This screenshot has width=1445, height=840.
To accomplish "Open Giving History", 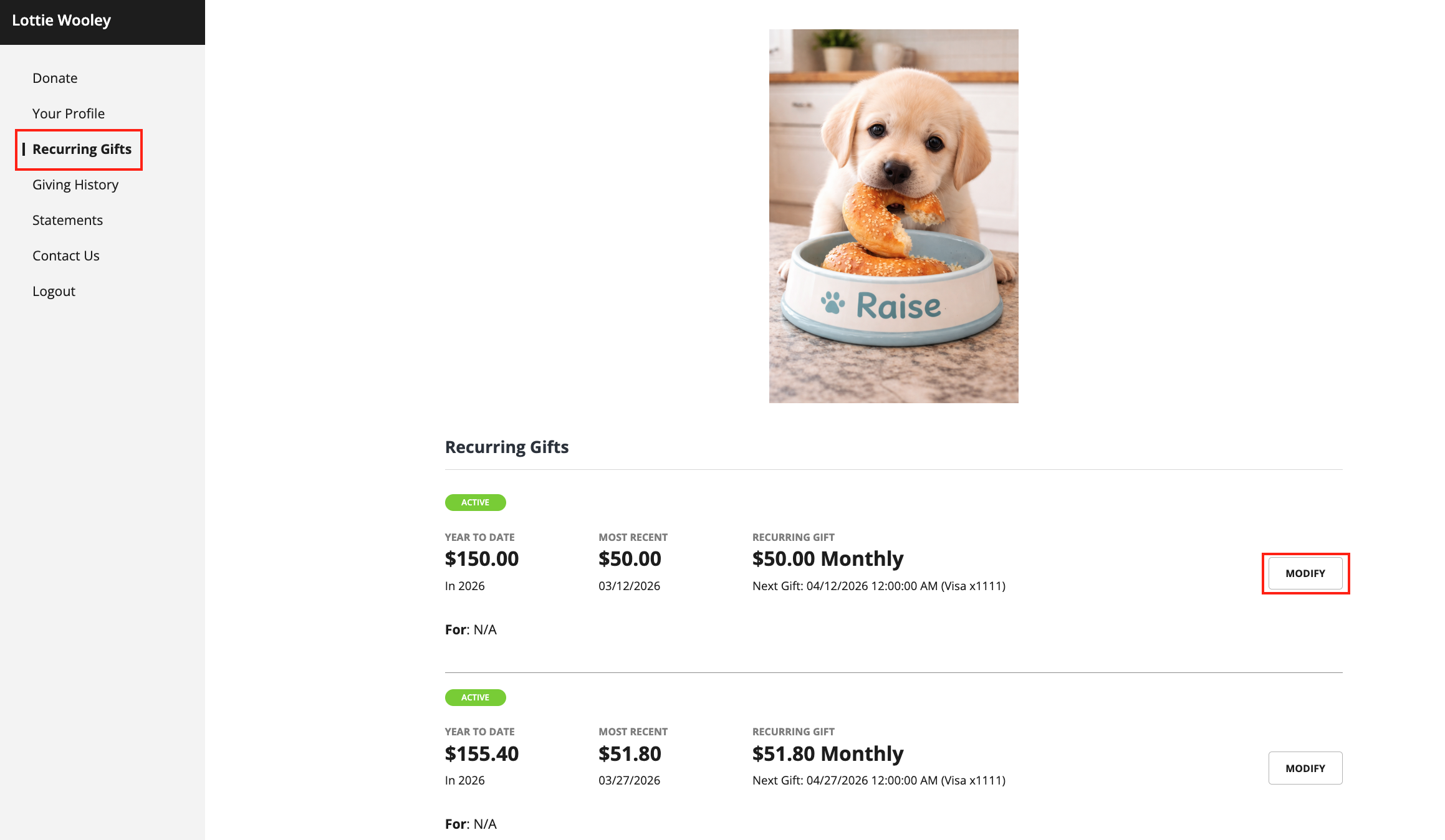I will pos(75,184).
